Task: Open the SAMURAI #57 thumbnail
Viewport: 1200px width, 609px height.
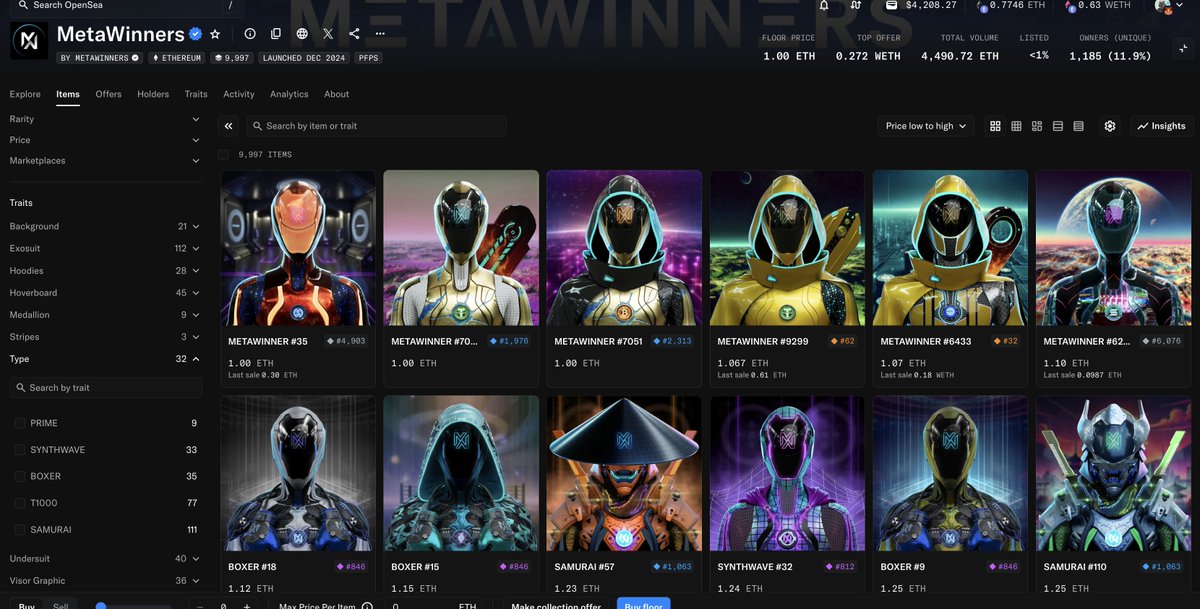Action: point(624,474)
